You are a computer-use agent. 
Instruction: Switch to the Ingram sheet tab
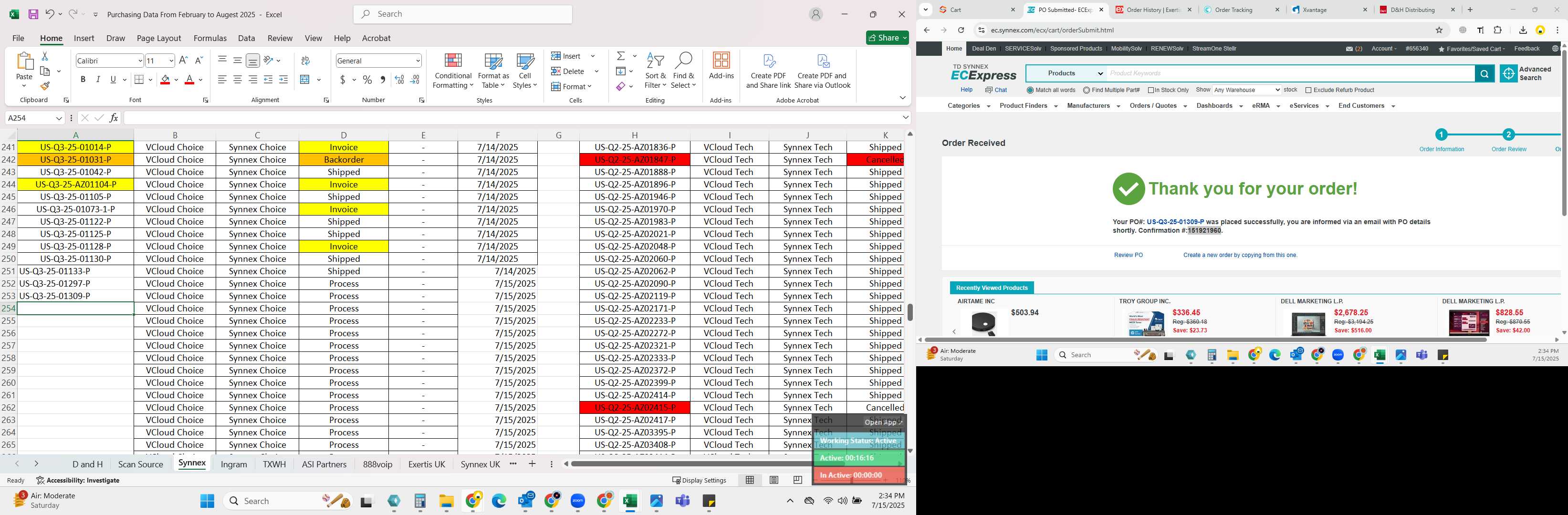tap(234, 464)
